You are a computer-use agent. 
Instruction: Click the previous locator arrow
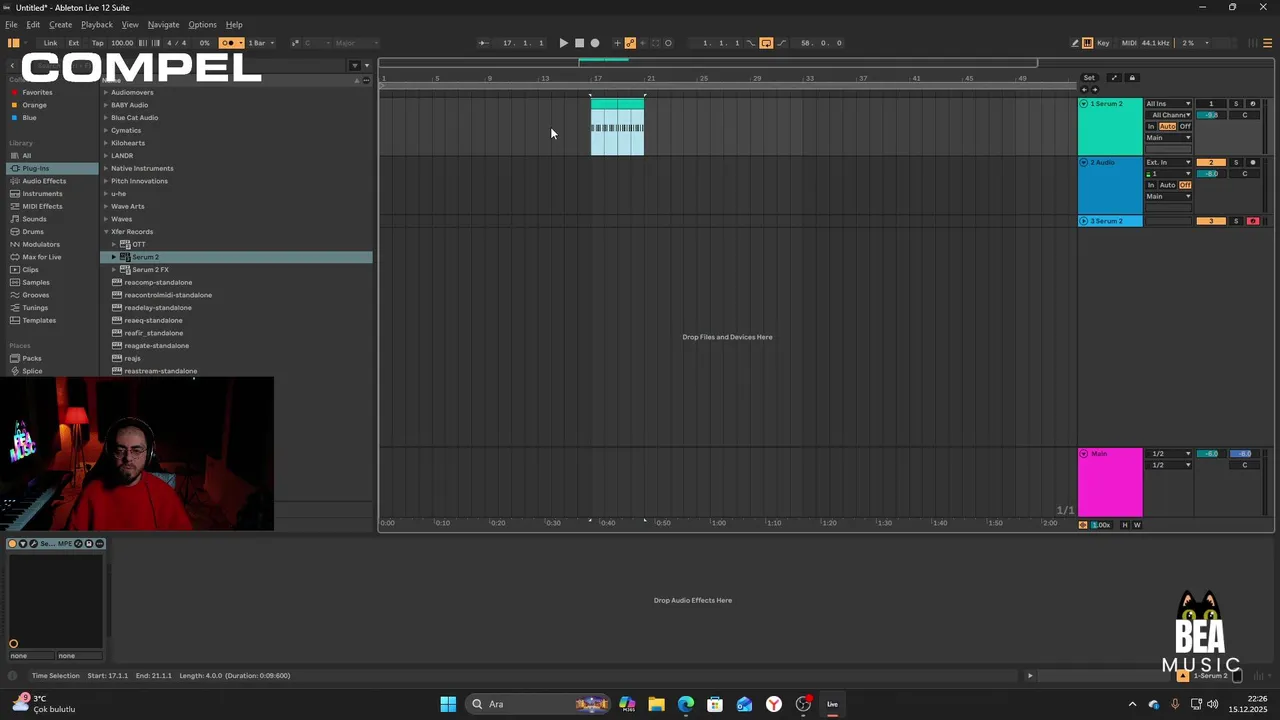pos(1084,90)
